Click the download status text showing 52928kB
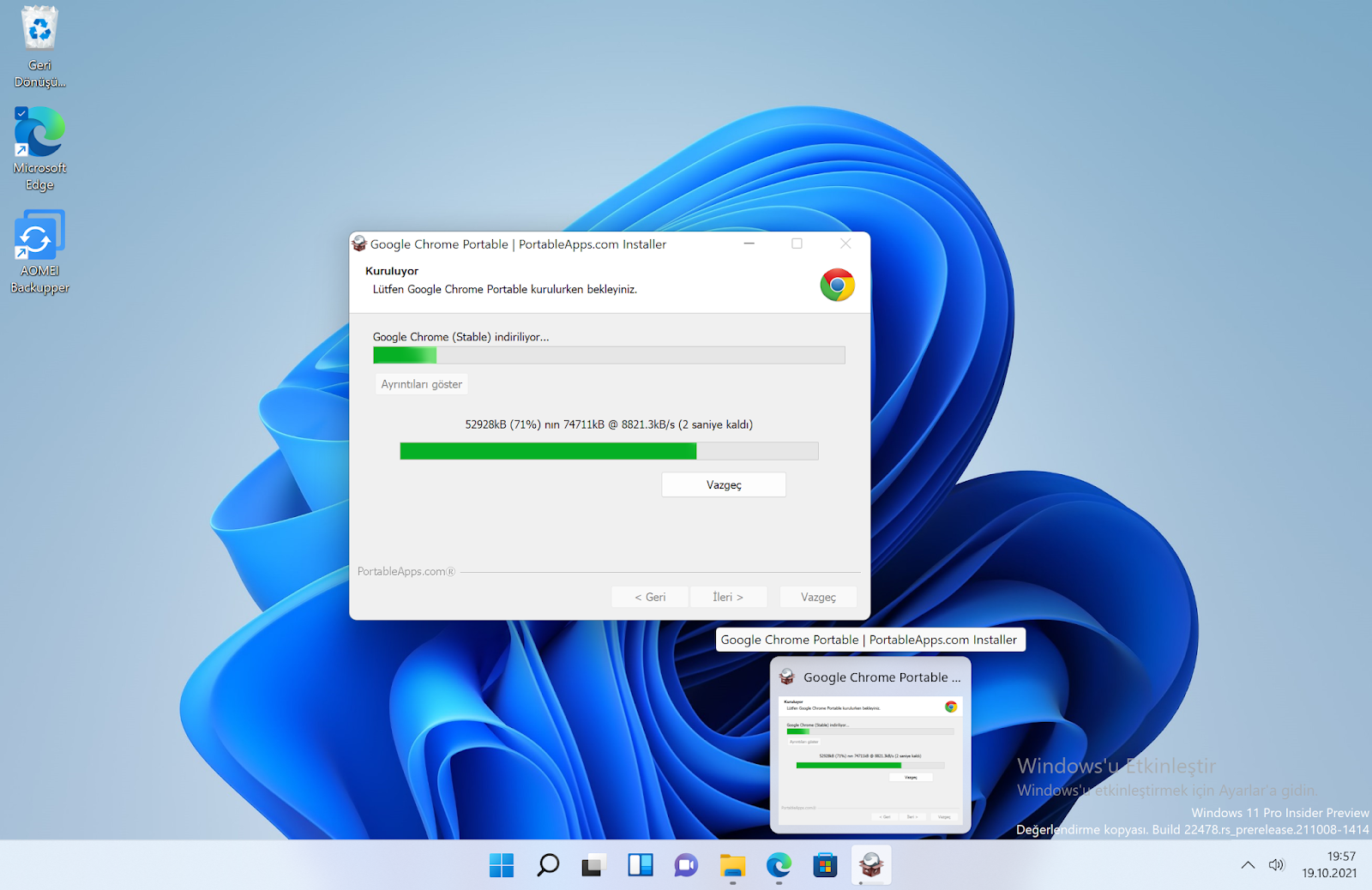 [x=609, y=424]
